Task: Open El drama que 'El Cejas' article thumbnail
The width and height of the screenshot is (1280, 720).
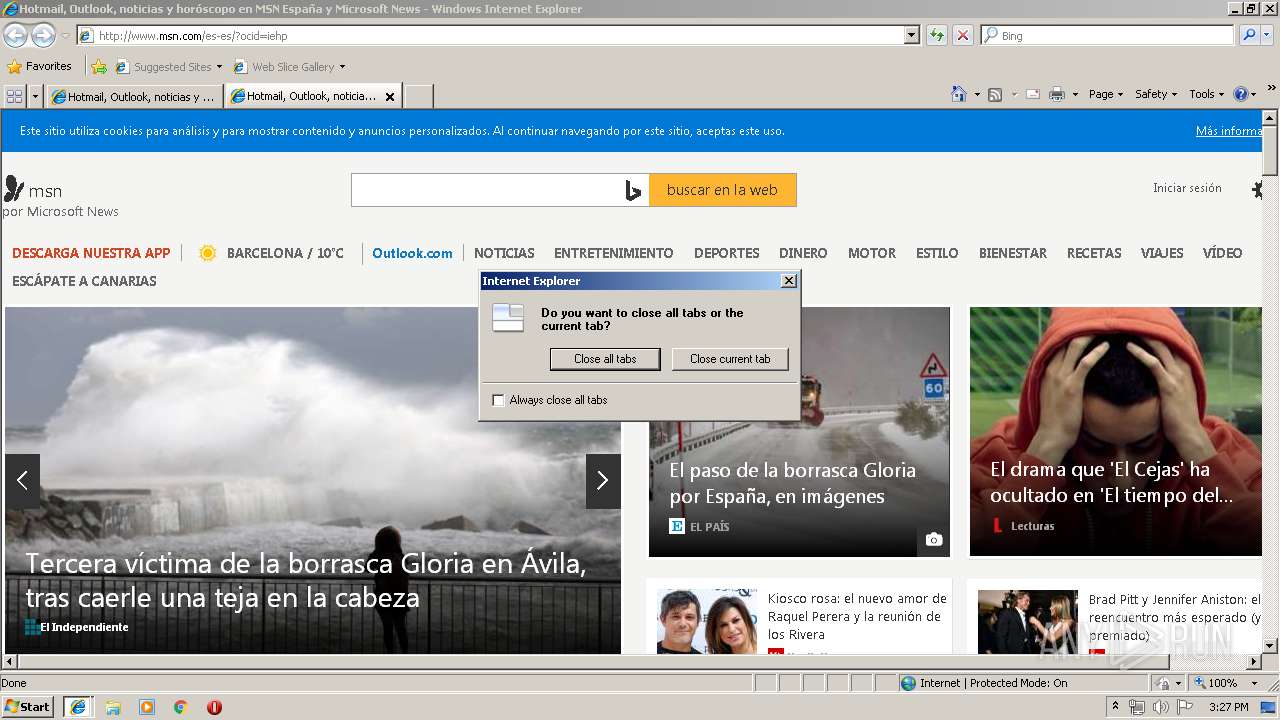Action: (1115, 432)
